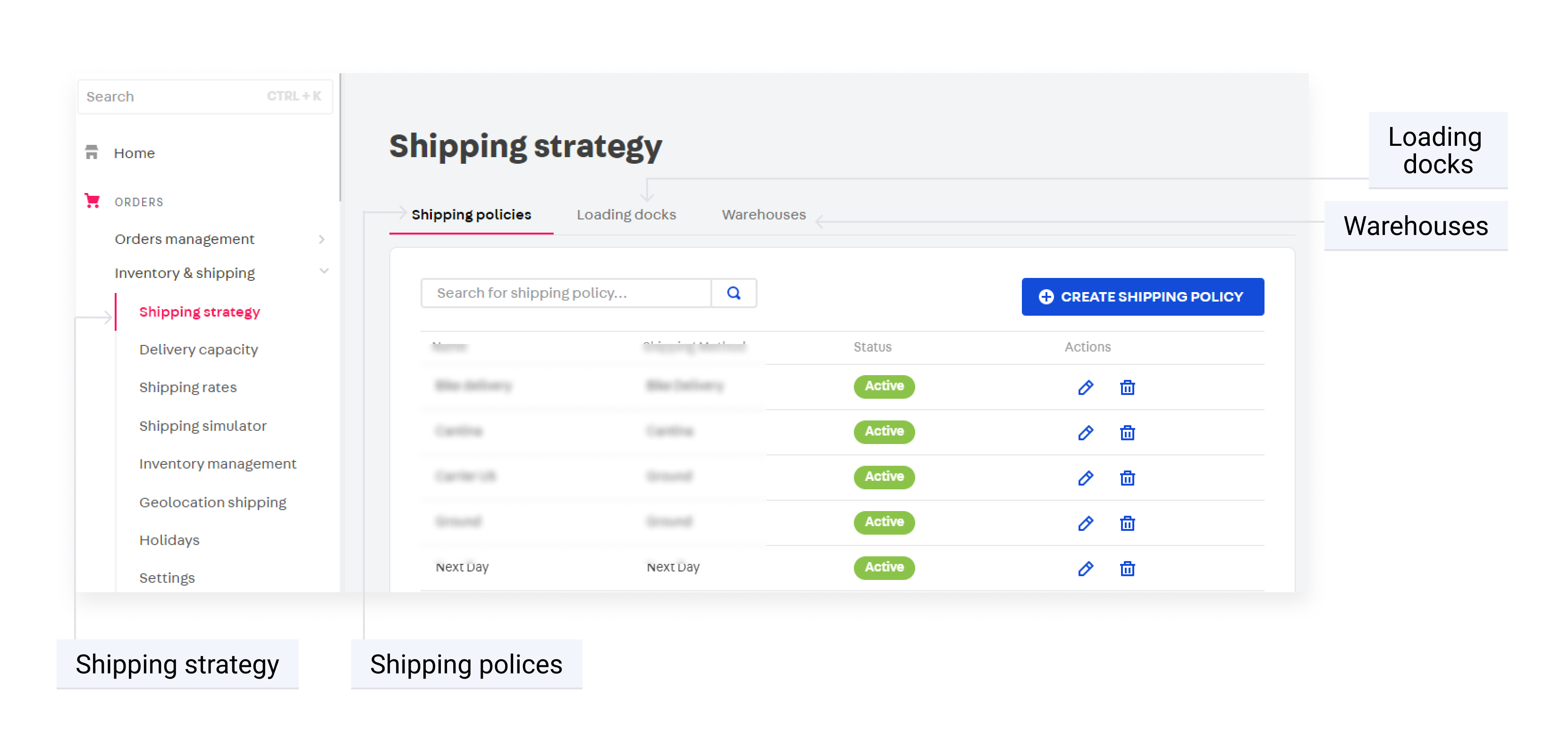
Task: Select the Shipping policies tab
Action: 471,215
